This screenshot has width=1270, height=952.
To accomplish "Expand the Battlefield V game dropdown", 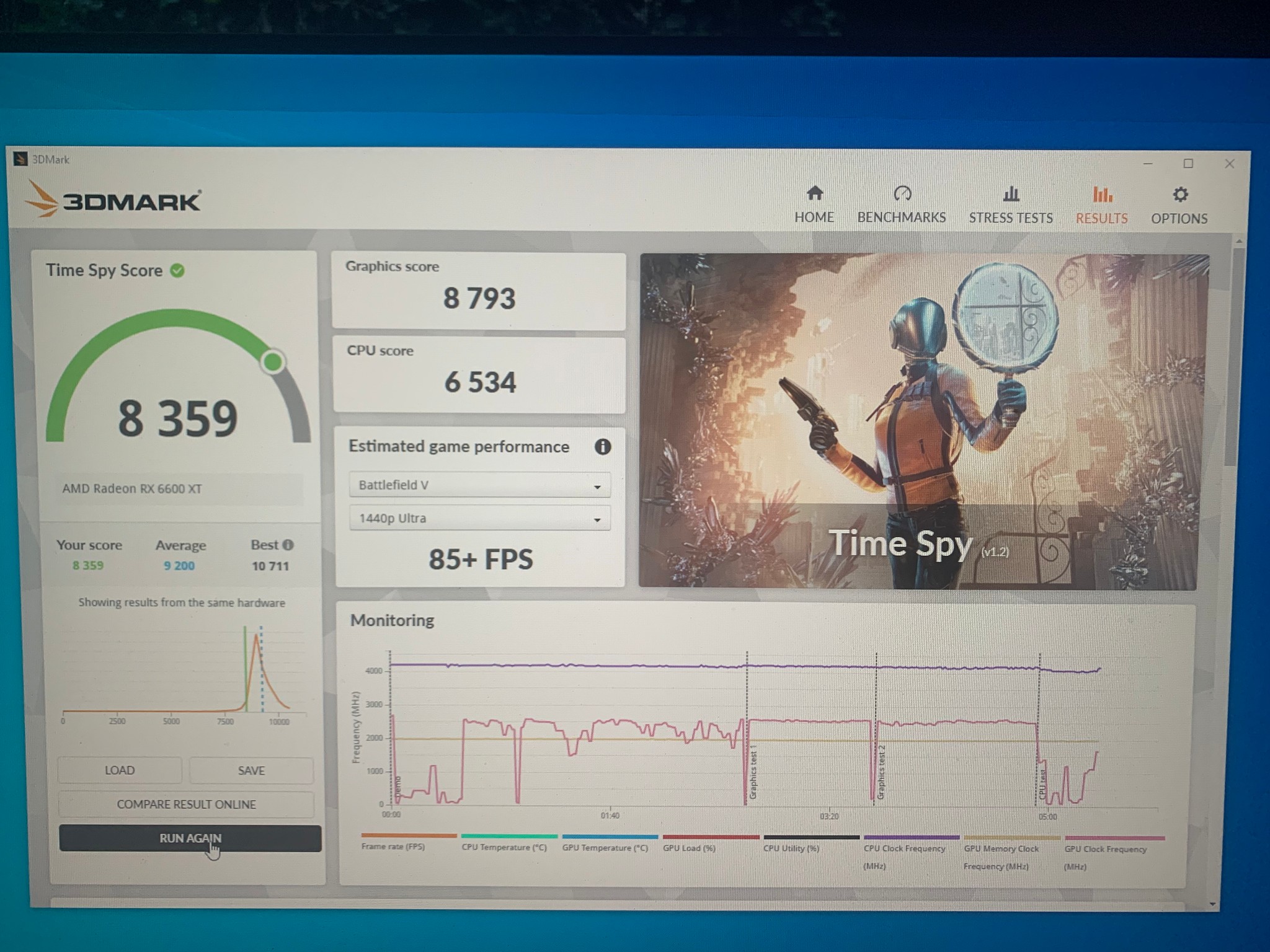I will point(479,485).
